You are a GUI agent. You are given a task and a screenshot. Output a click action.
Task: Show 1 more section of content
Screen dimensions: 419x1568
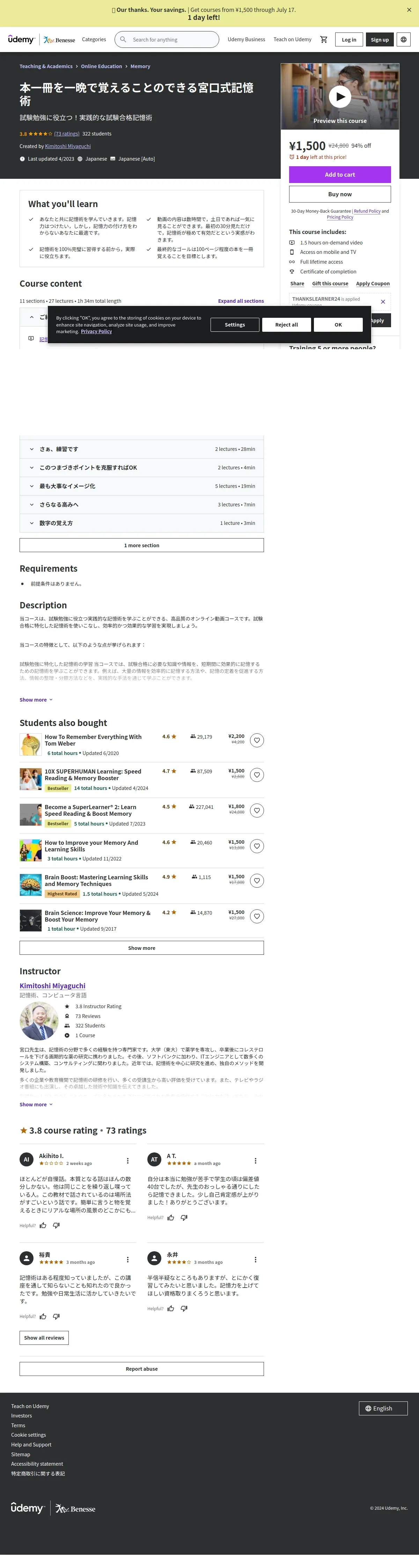pyautogui.click(x=141, y=545)
